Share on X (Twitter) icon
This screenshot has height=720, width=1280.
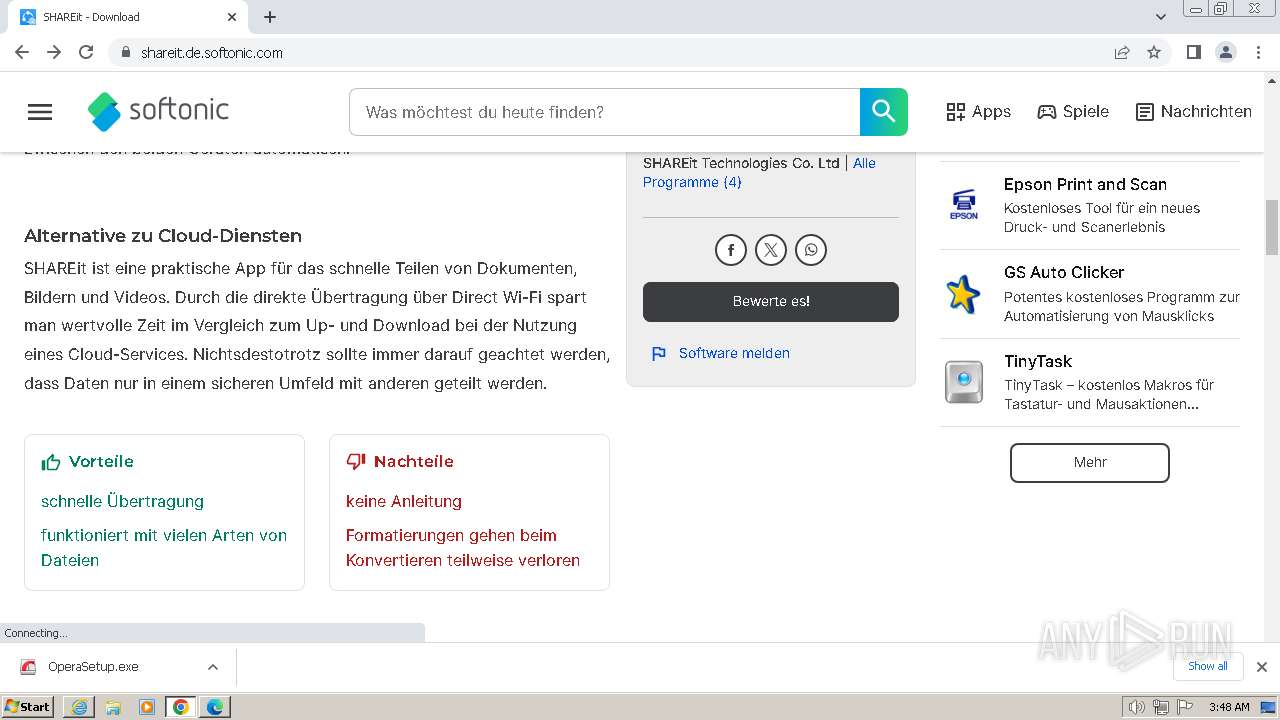771,250
